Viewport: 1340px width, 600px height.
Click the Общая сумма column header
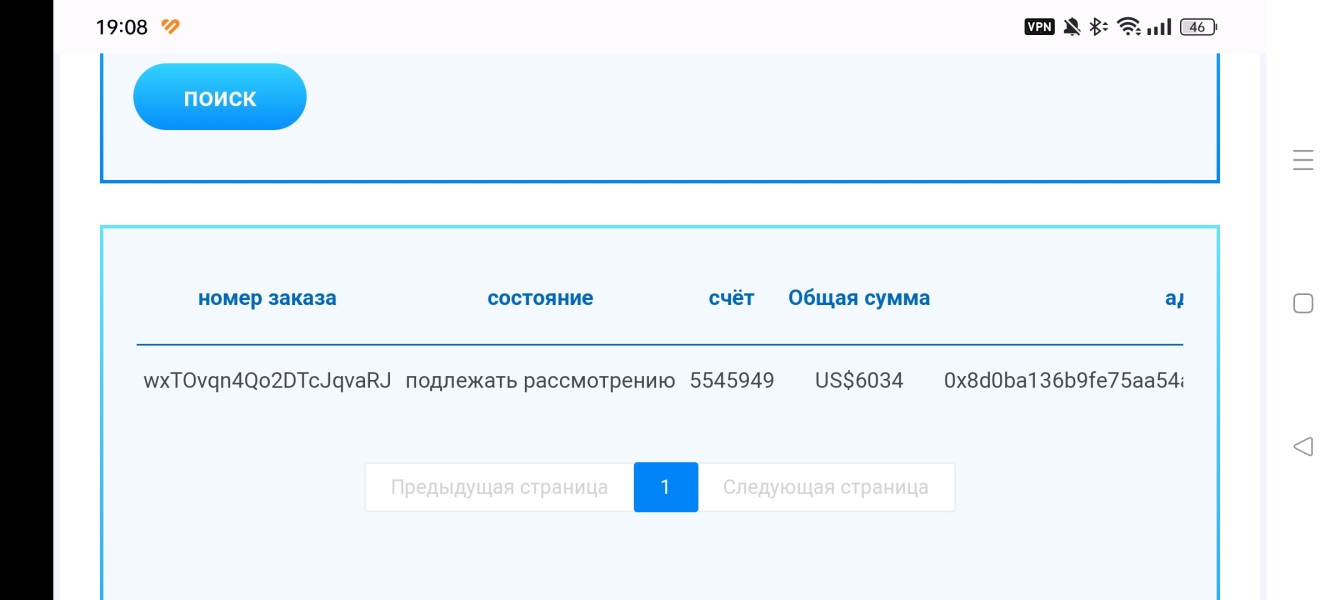tap(859, 298)
